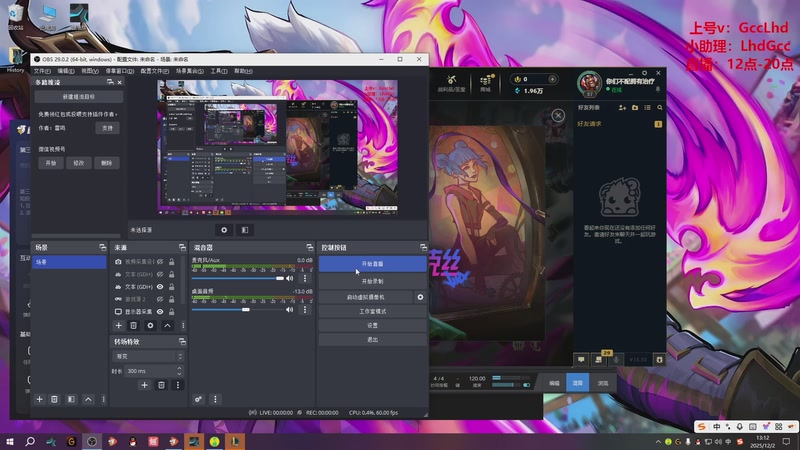Toggle visibility of 游戏源 2 source
The height and width of the screenshot is (450, 800).
[160, 299]
